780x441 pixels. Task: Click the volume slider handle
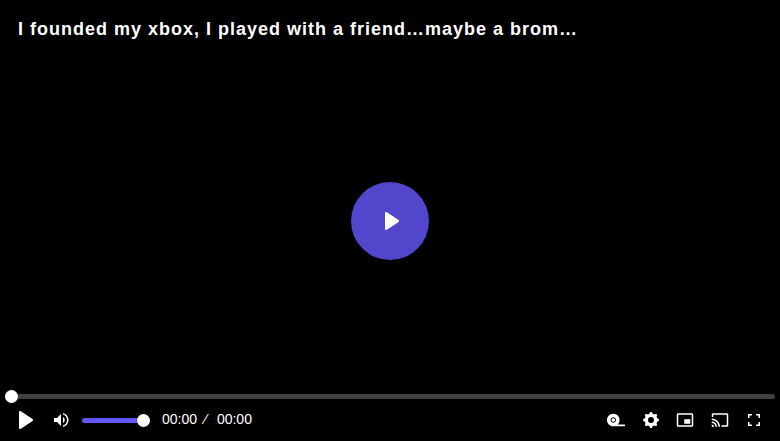tap(143, 421)
